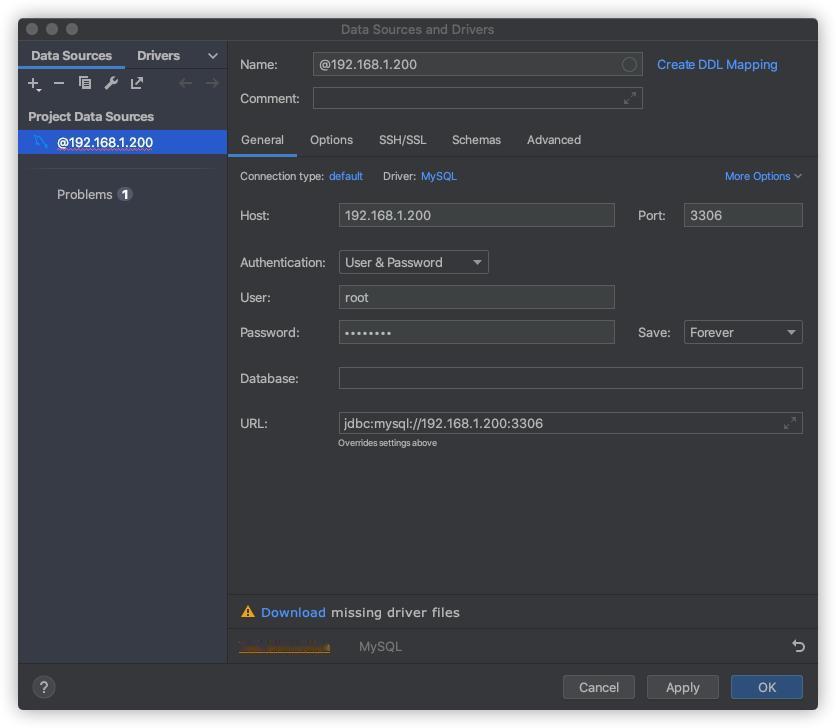Click the warning triangle icon
This screenshot has width=836, height=728.
click(247, 612)
